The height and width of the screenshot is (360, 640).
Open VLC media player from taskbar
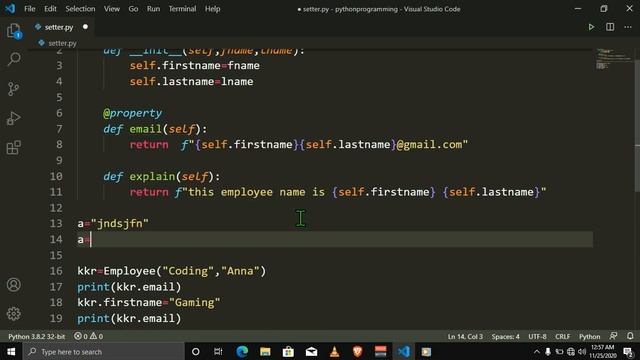(x=334, y=351)
